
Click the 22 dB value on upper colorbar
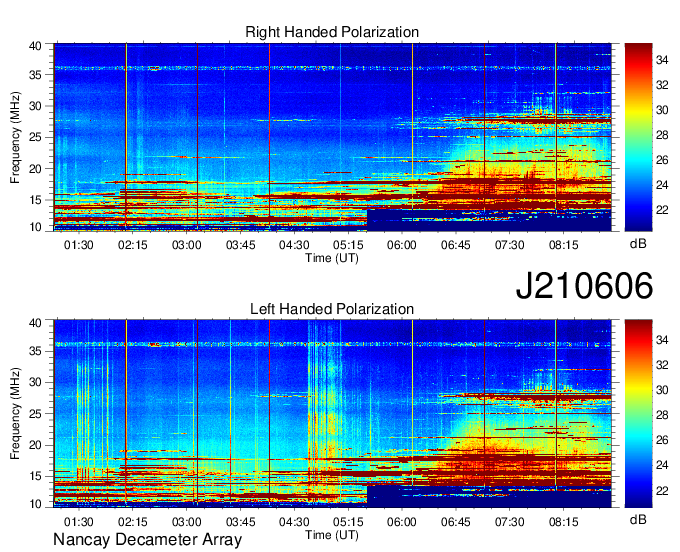(x=662, y=210)
